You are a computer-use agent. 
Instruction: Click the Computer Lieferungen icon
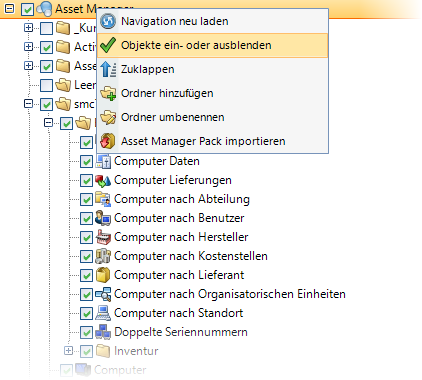[103, 180]
